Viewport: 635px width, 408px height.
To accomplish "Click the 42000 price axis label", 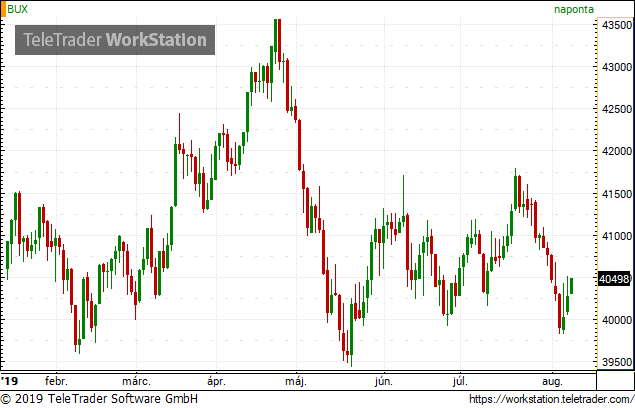I will (617, 151).
